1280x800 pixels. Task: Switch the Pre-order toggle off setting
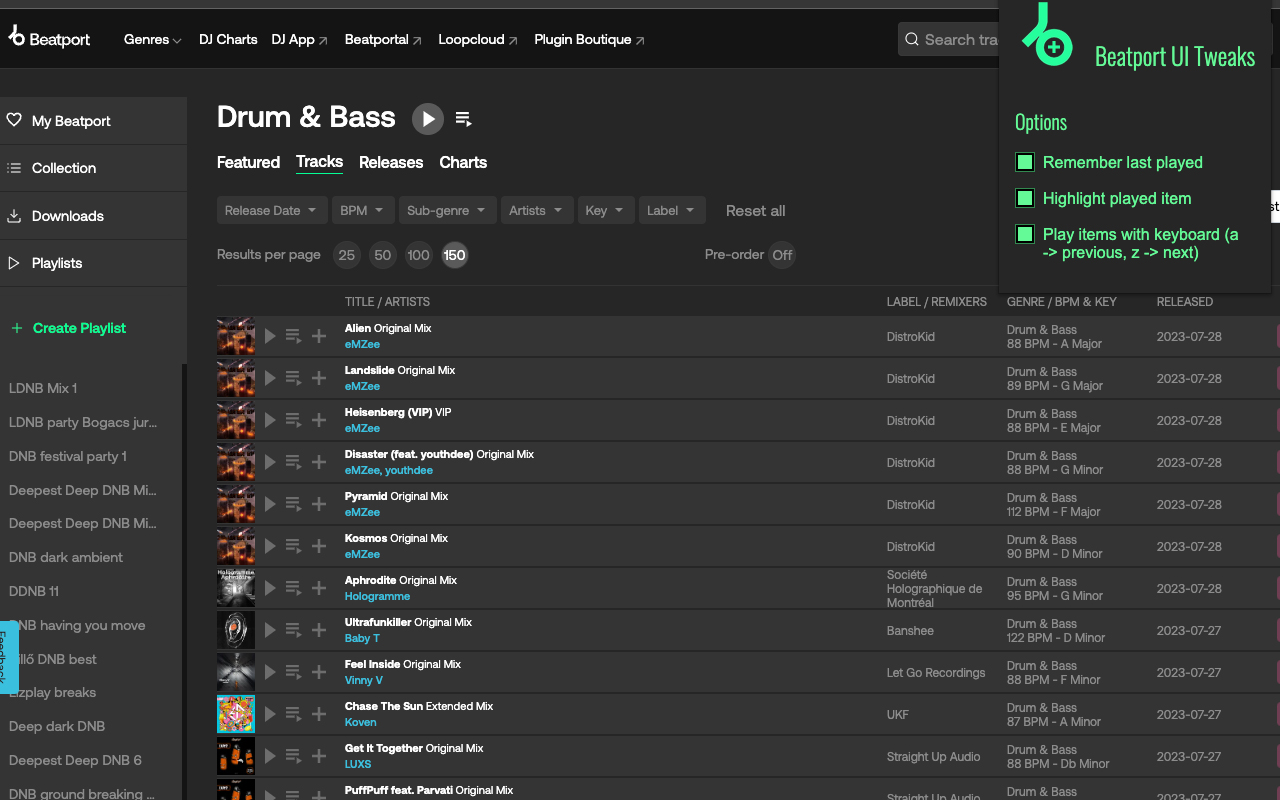click(782, 255)
